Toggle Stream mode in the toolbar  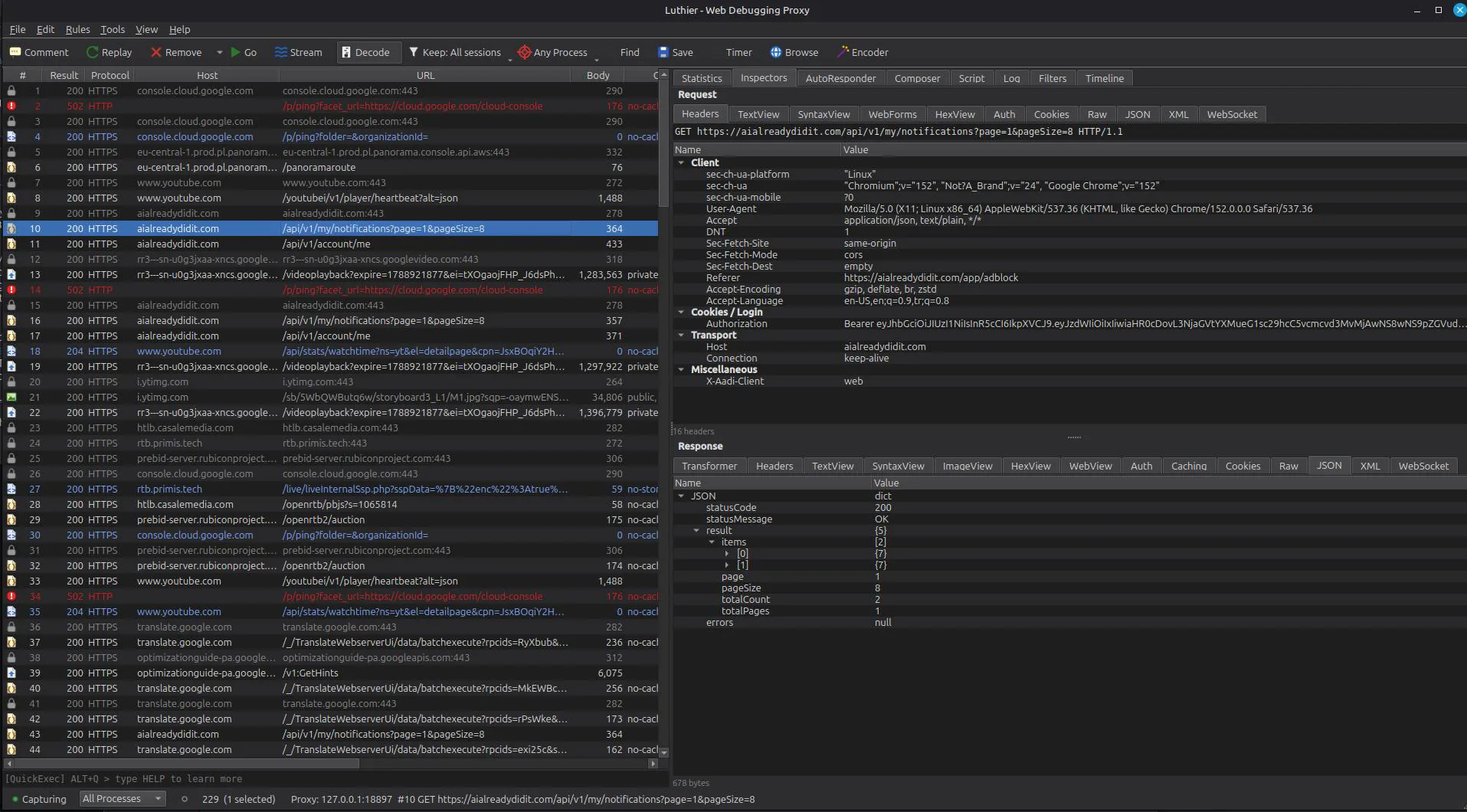coord(298,52)
